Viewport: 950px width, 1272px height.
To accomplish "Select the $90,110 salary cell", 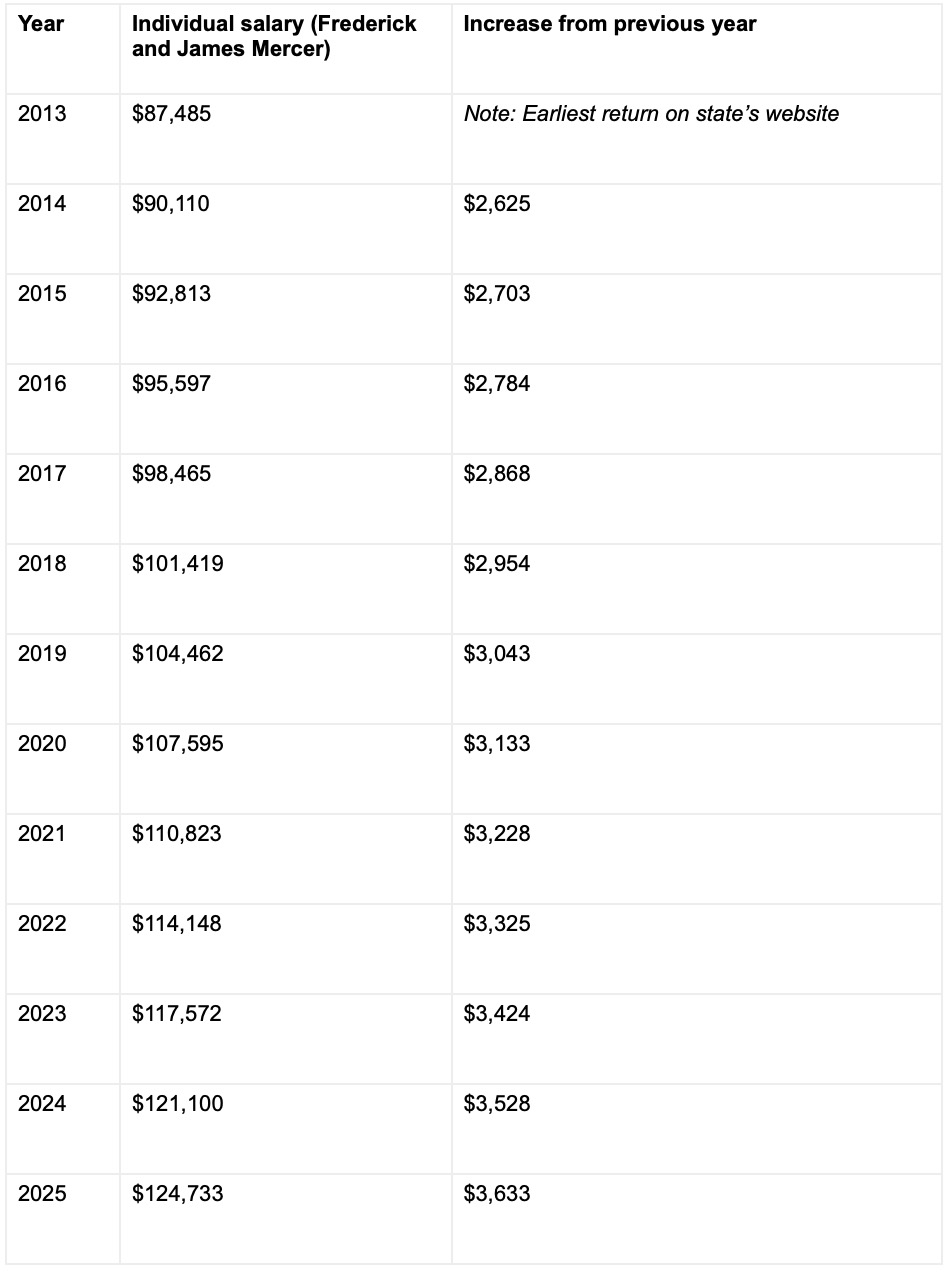I will click(285, 229).
